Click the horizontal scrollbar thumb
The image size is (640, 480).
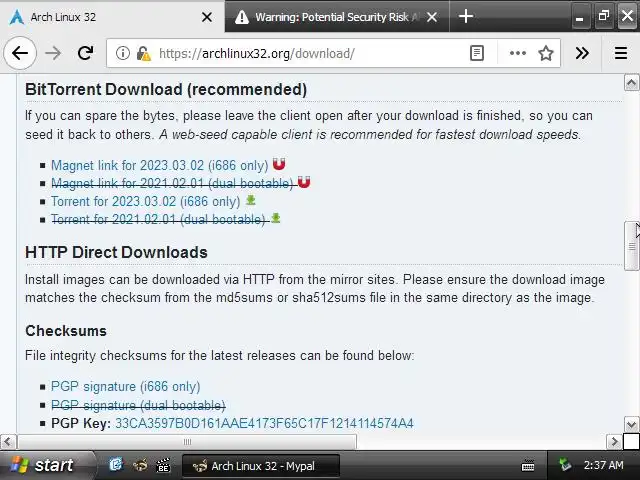point(187,442)
